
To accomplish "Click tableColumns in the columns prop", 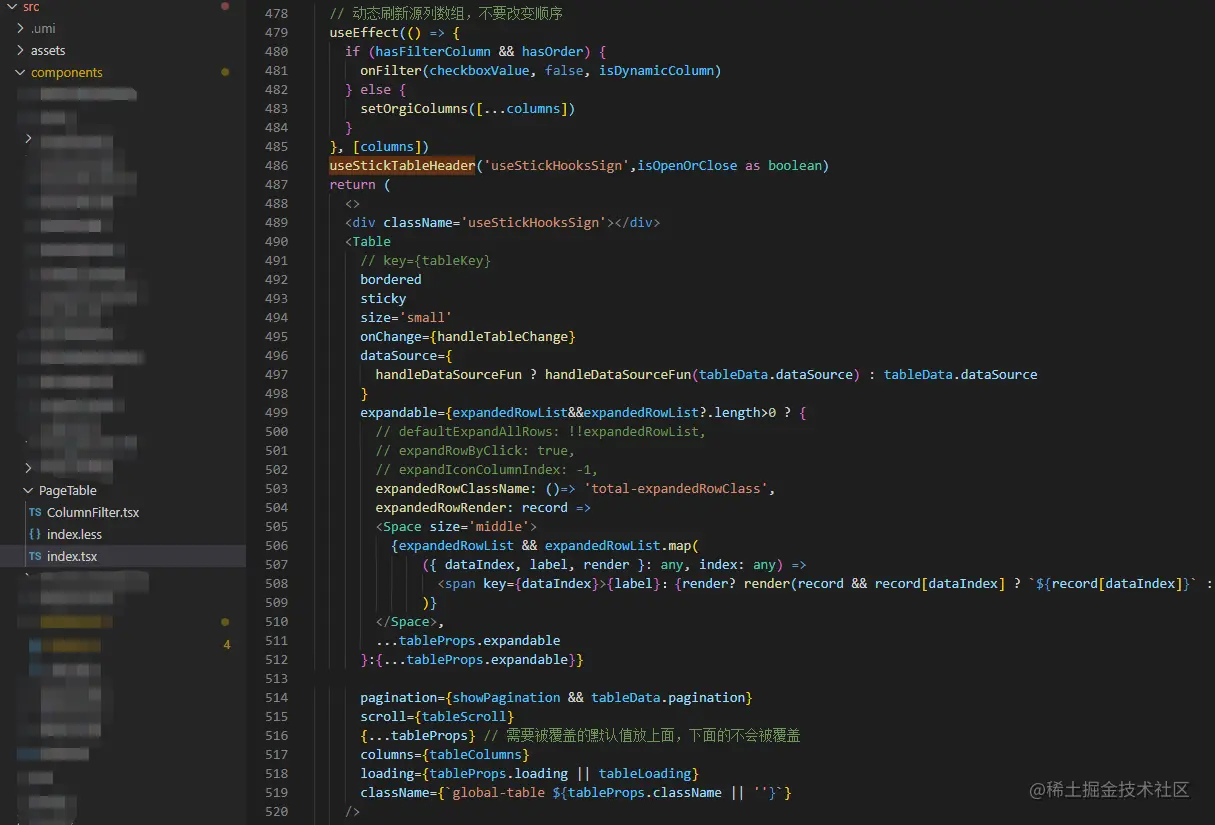I will pyautogui.click(x=475, y=754).
